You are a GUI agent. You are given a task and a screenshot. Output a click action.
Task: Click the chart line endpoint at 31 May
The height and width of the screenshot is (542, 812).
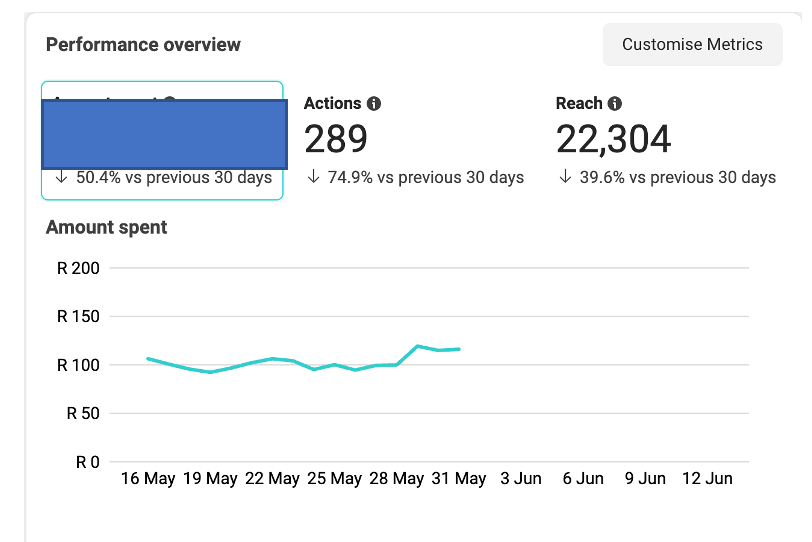point(459,349)
